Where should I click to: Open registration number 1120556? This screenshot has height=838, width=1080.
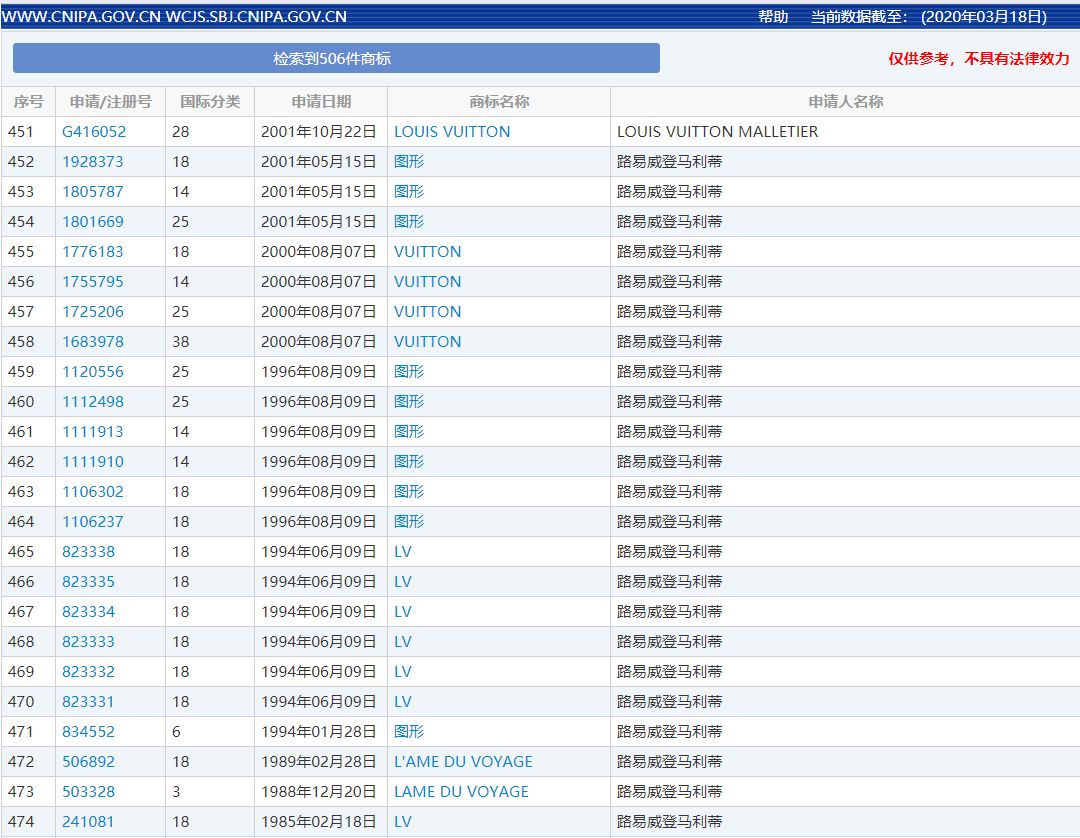93,372
